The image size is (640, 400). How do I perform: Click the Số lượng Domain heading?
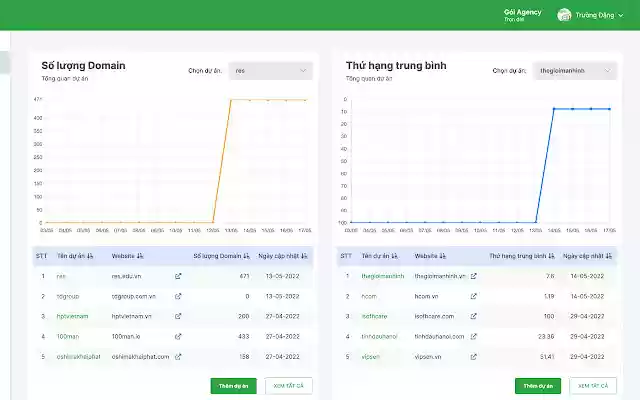pos(83,66)
